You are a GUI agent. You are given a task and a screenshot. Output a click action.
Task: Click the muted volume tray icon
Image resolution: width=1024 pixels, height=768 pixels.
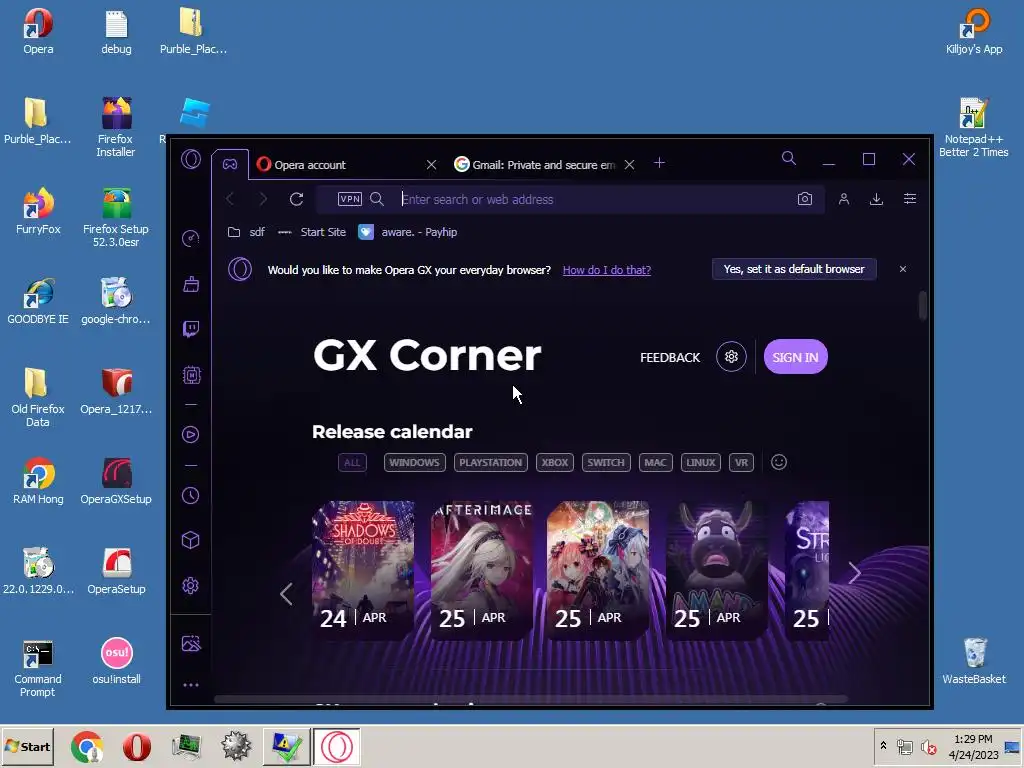coord(928,747)
